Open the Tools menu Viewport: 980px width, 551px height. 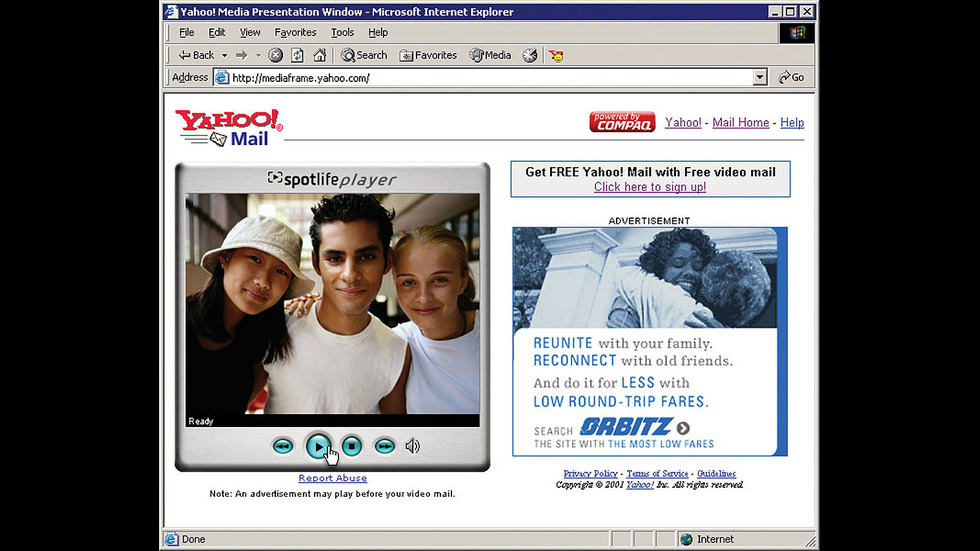pyautogui.click(x=342, y=33)
